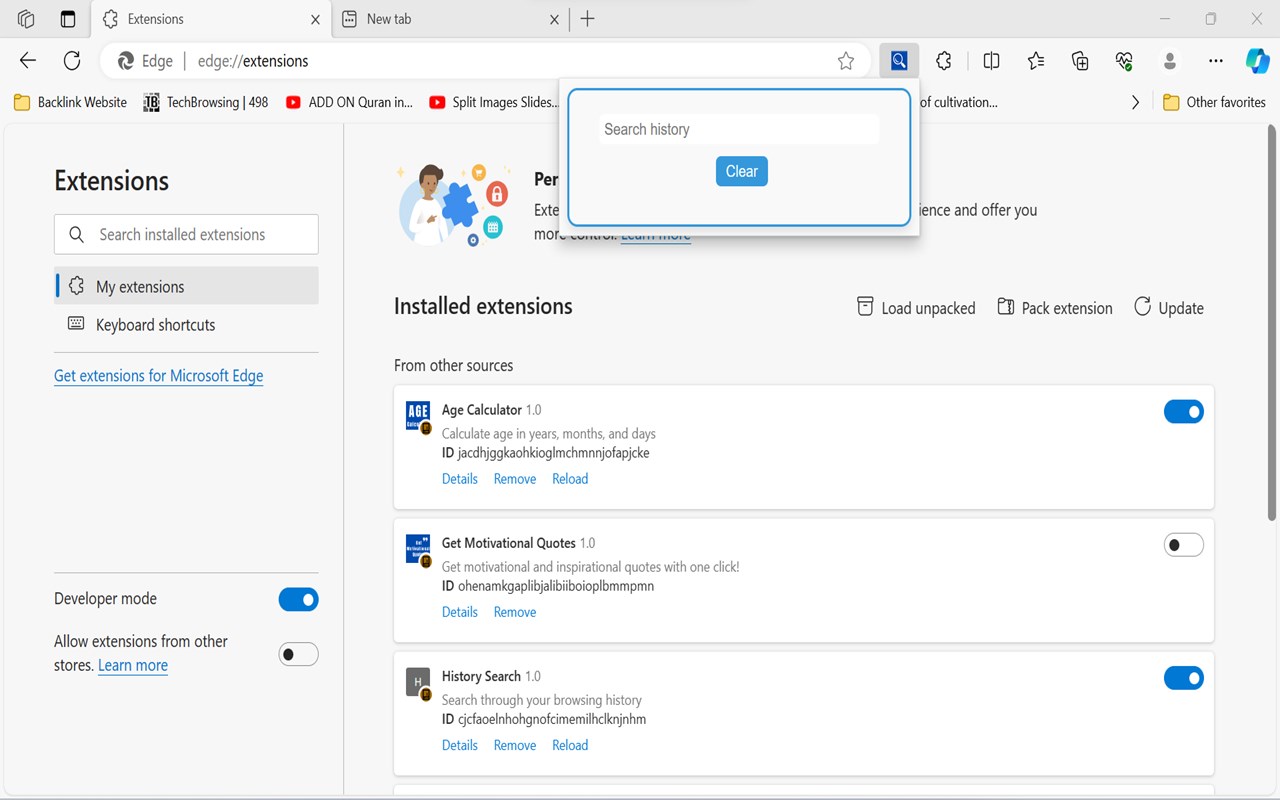
Task: Open Split Images Slides... bookmark
Action: (x=494, y=102)
